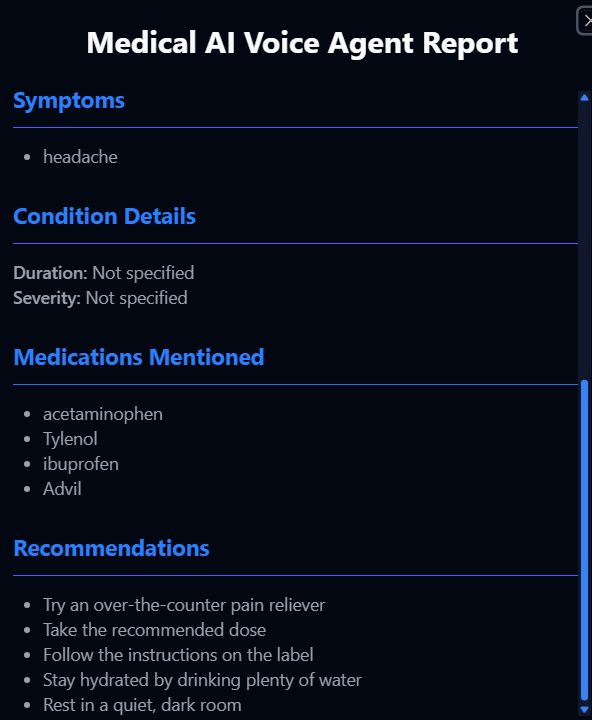
Task: Click the over-the-counter pain reliever recommendation
Action: [x=184, y=605]
